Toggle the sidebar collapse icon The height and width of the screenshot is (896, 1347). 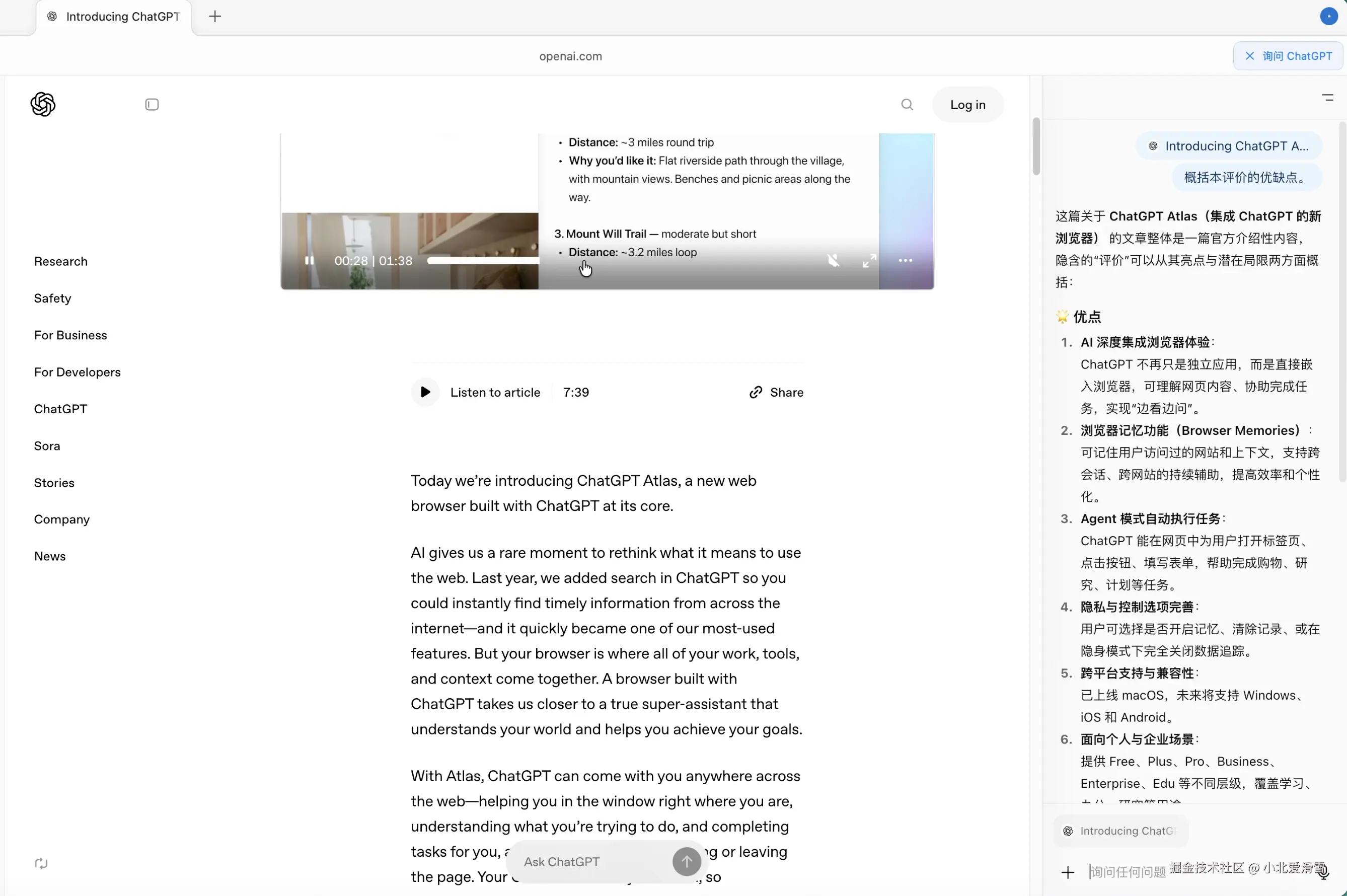click(x=152, y=105)
